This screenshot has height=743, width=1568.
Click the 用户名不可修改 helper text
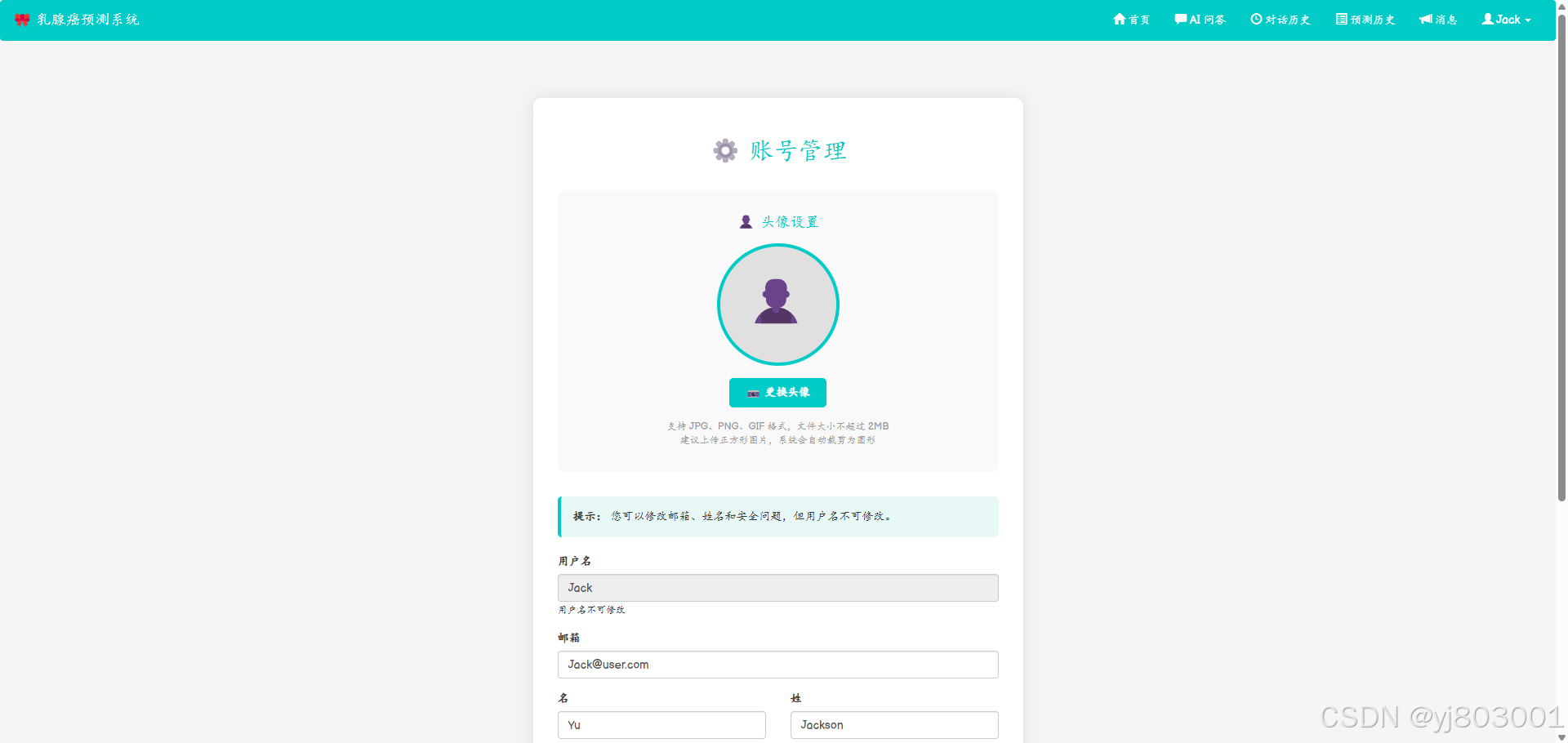pyautogui.click(x=592, y=610)
